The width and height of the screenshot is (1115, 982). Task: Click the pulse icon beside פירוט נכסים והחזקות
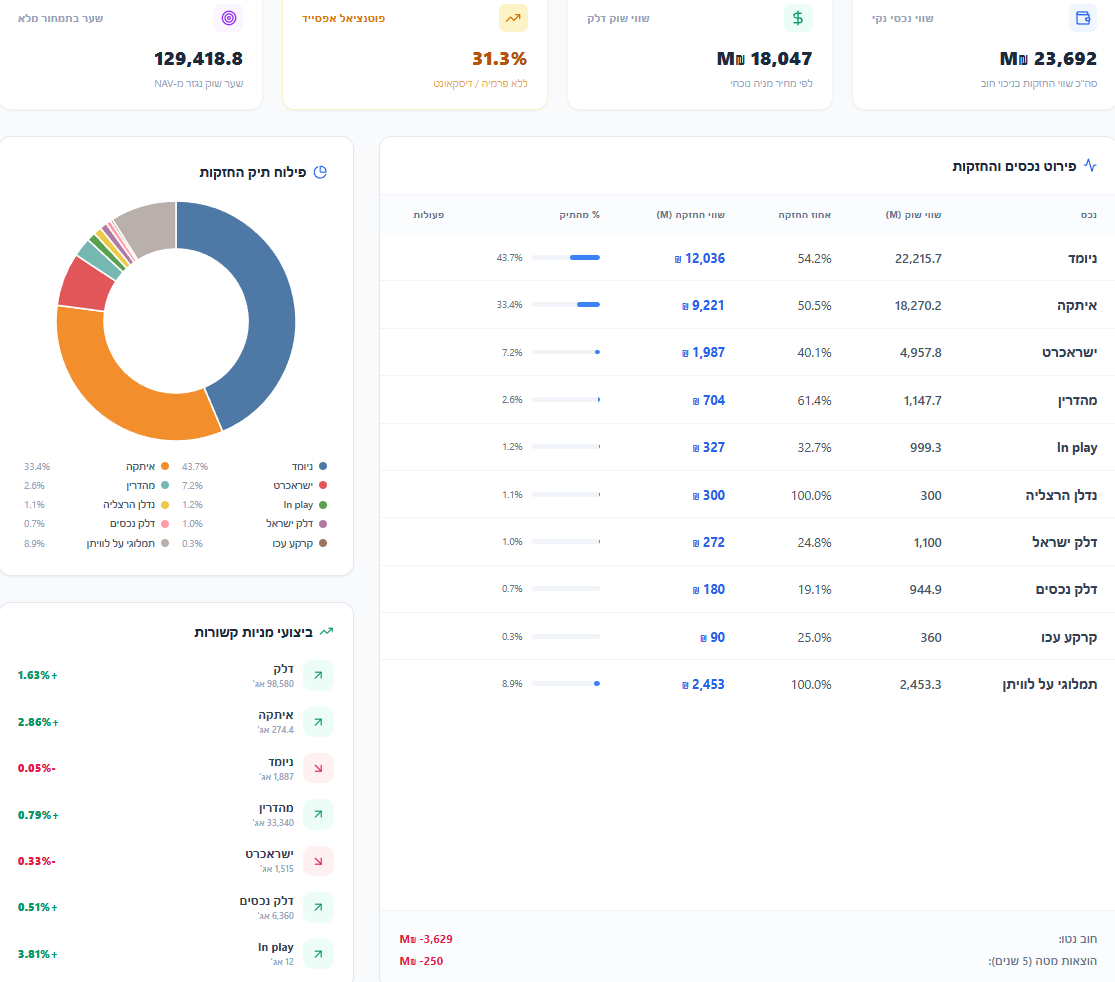pos(1090,166)
